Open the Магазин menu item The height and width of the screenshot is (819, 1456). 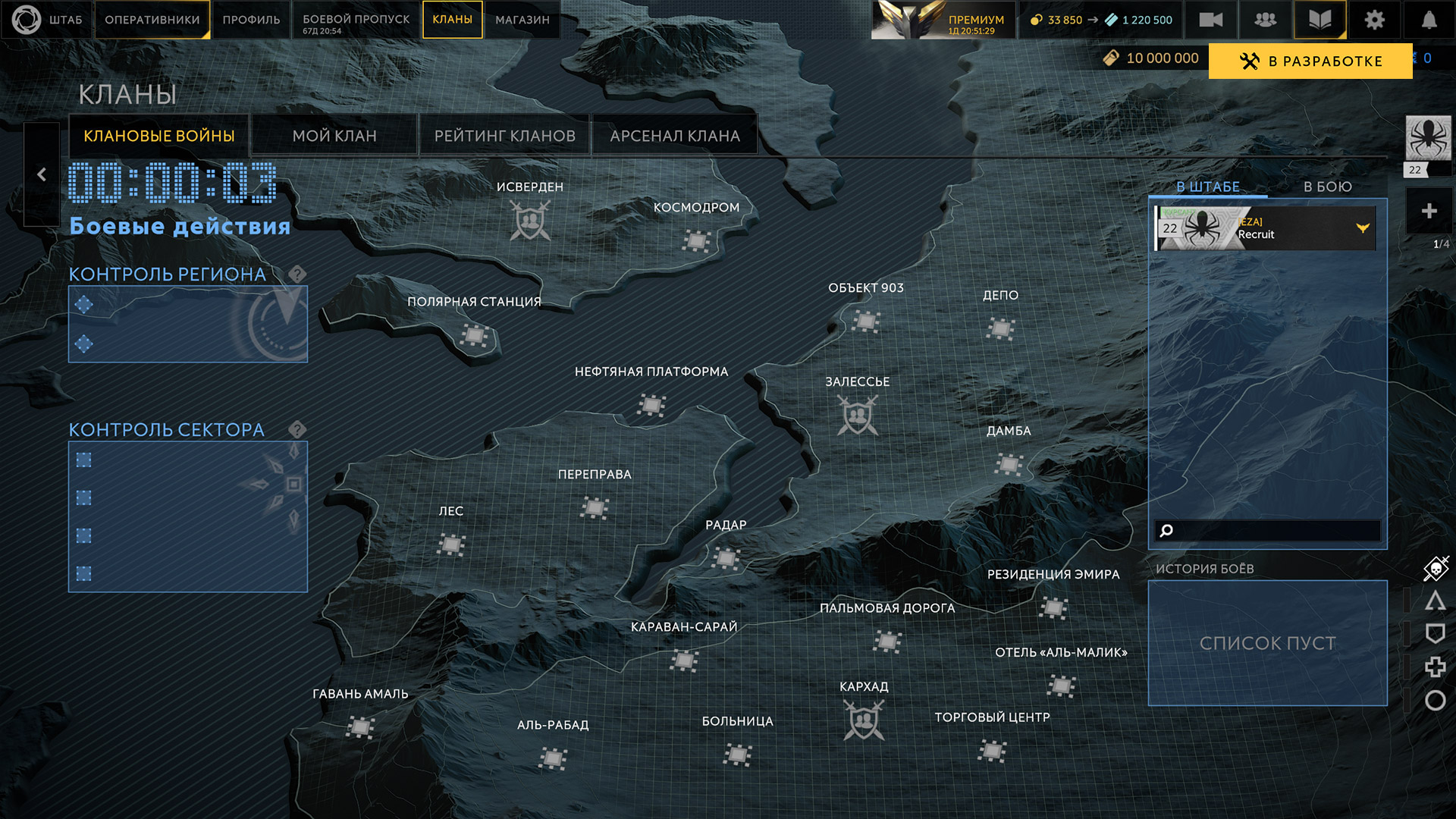[x=522, y=20]
